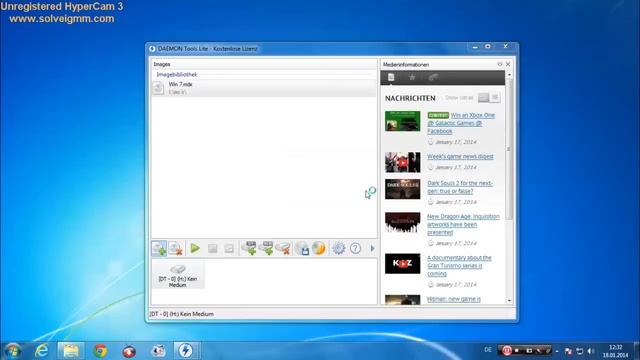Open Help with the question mark icon
The image size is (640, 360).
click(356, 248)
